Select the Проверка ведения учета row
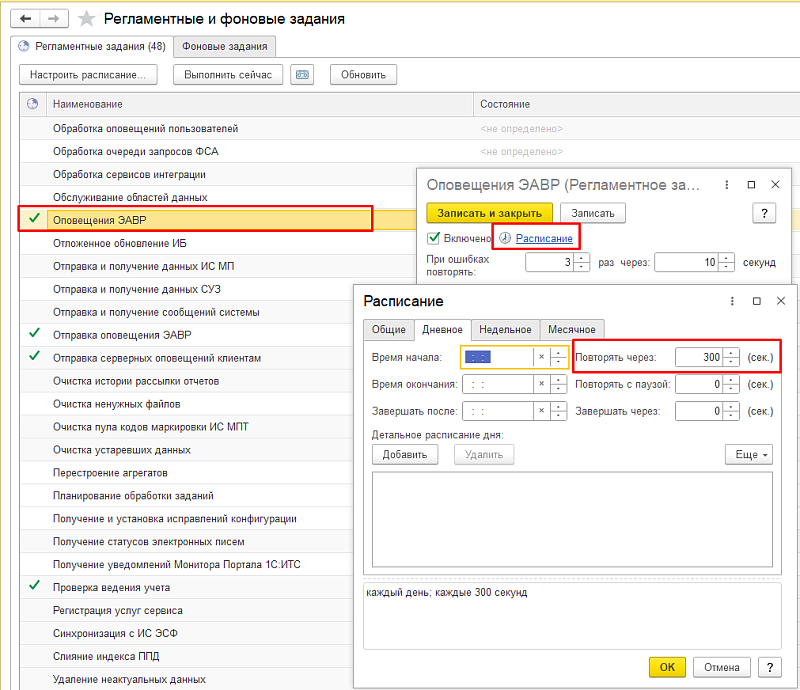Image resolution: width=800 pixels, height=690 pixels. click(x=111, y=588)
